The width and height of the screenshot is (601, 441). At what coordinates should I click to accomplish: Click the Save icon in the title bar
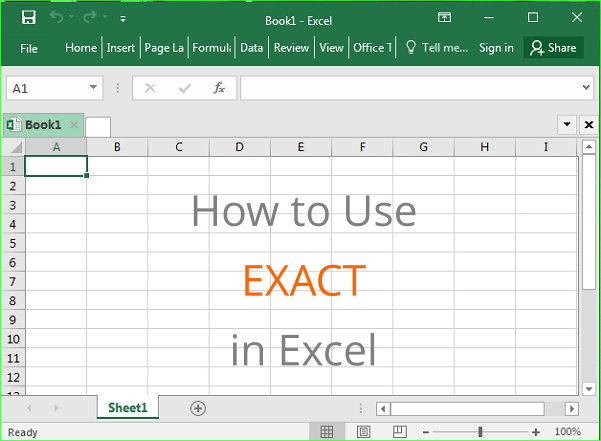pyautogui.click(x=29, y=18)
